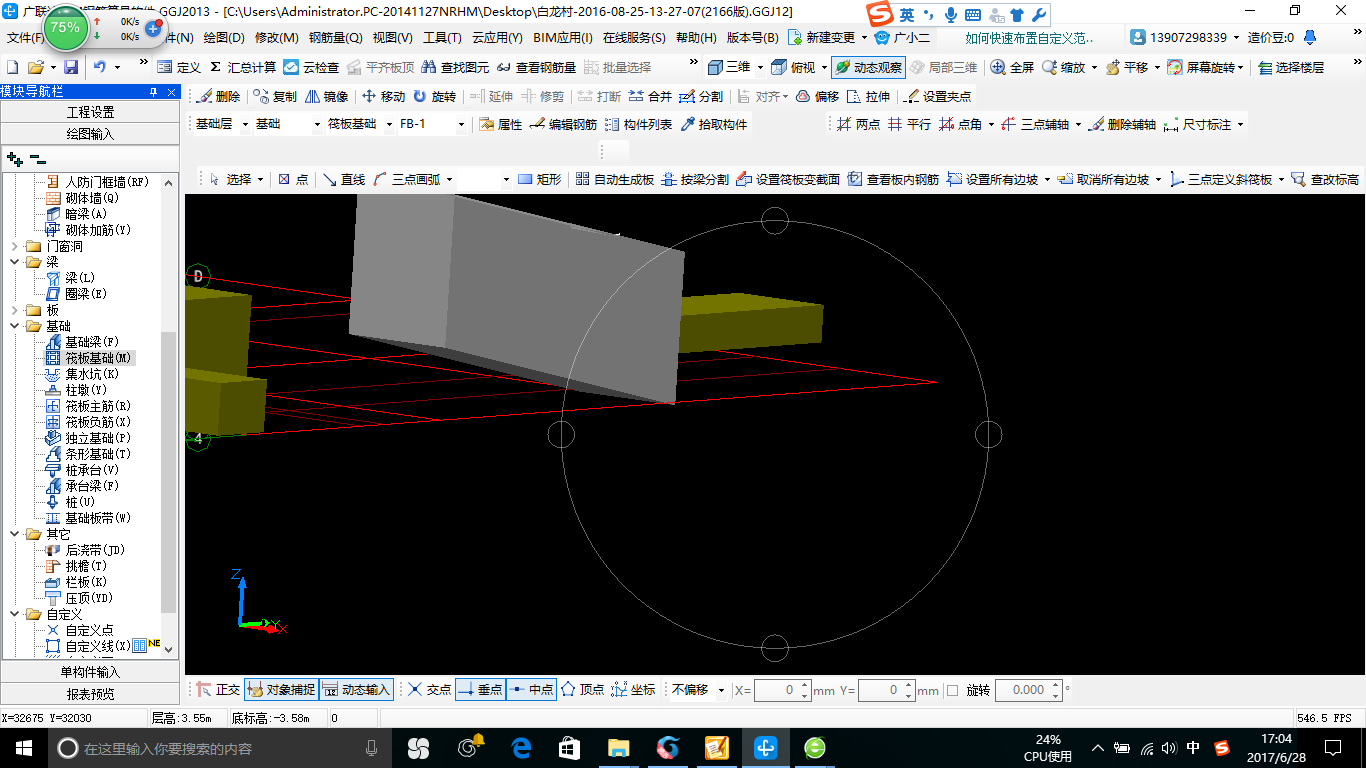Open the 在线服务(S) menu
The height and width of the screenshot is (768, 1366).
point(634,38)
